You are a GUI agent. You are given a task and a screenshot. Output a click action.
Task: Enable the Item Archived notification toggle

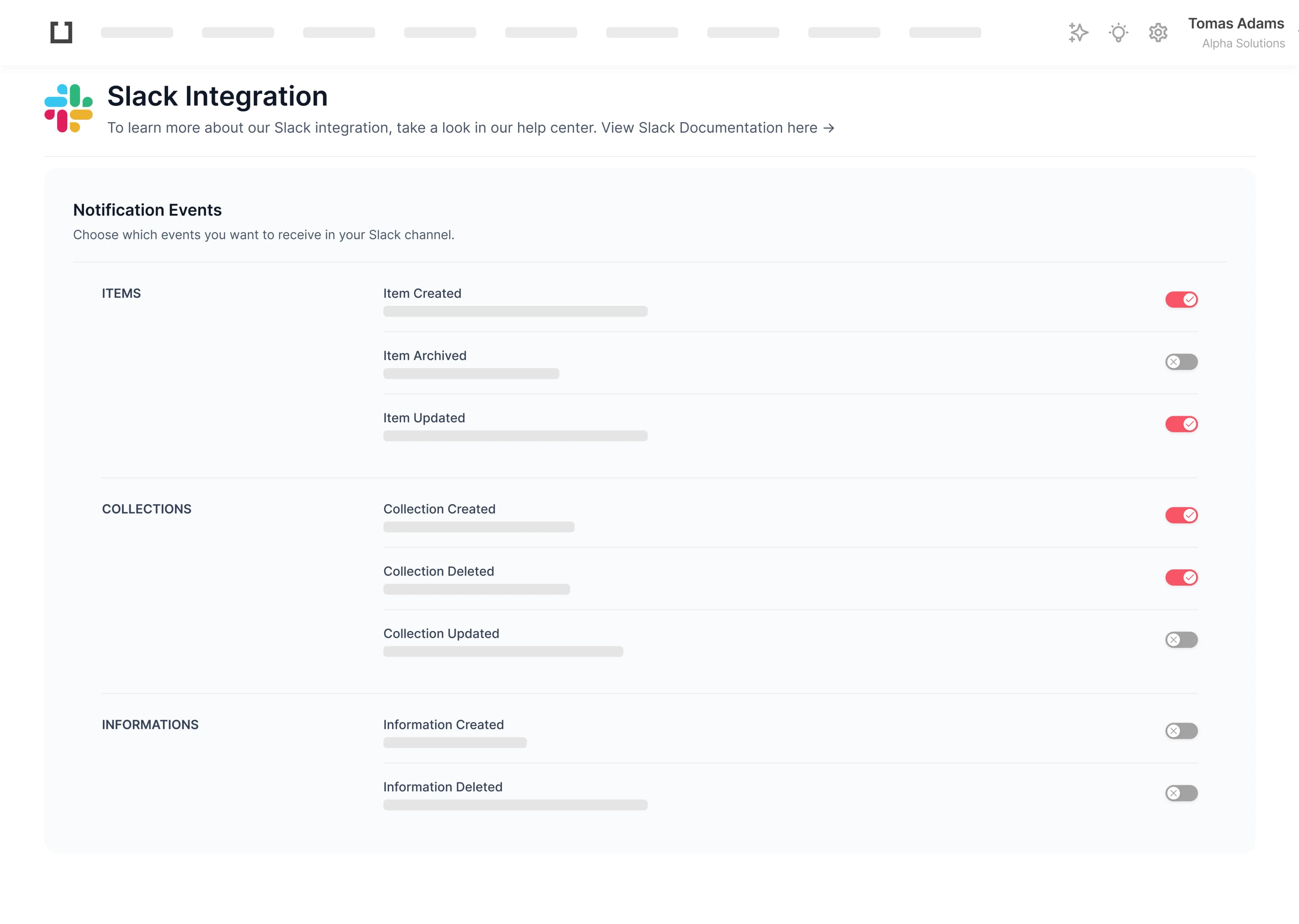[x=1181, y=362]
